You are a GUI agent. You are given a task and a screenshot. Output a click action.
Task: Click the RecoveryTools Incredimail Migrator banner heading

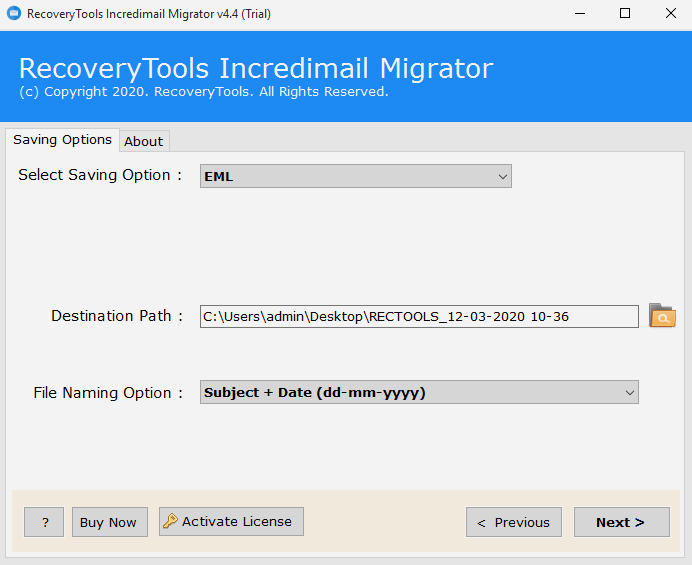pos(256,68)
